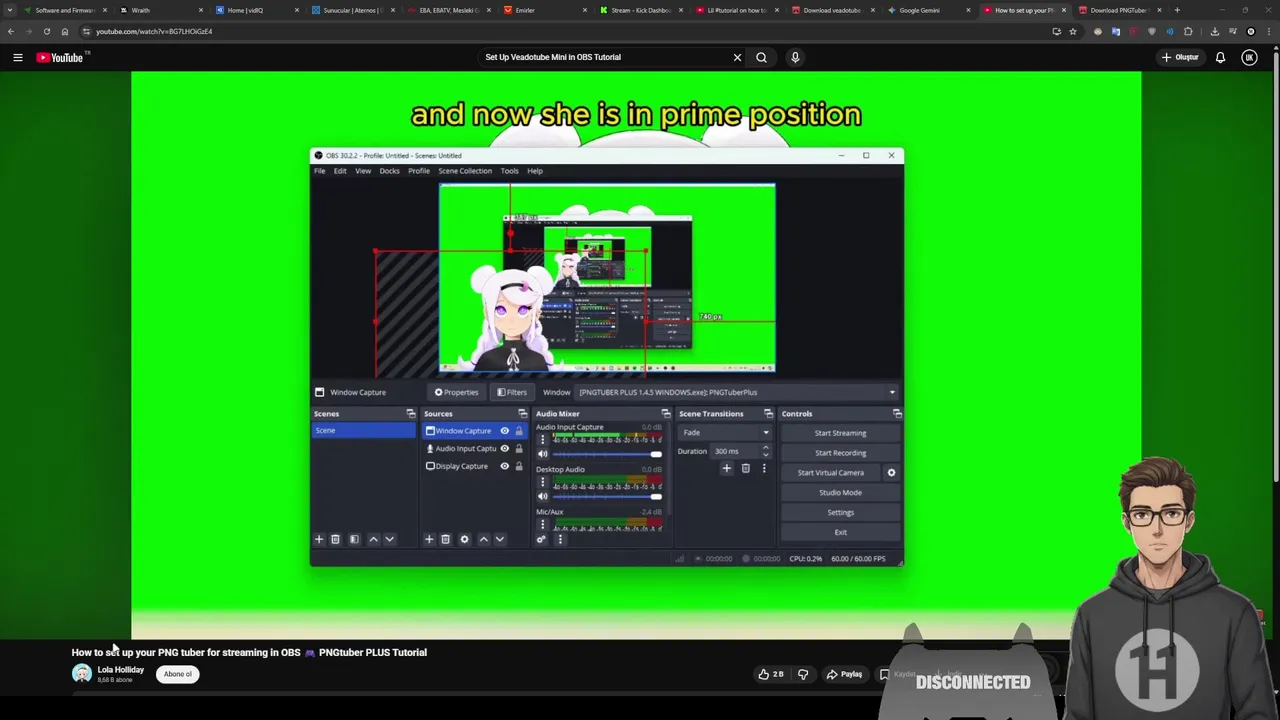Enable Studio Mode
The image size is (1280, 720).
click(x=840, y=492)
